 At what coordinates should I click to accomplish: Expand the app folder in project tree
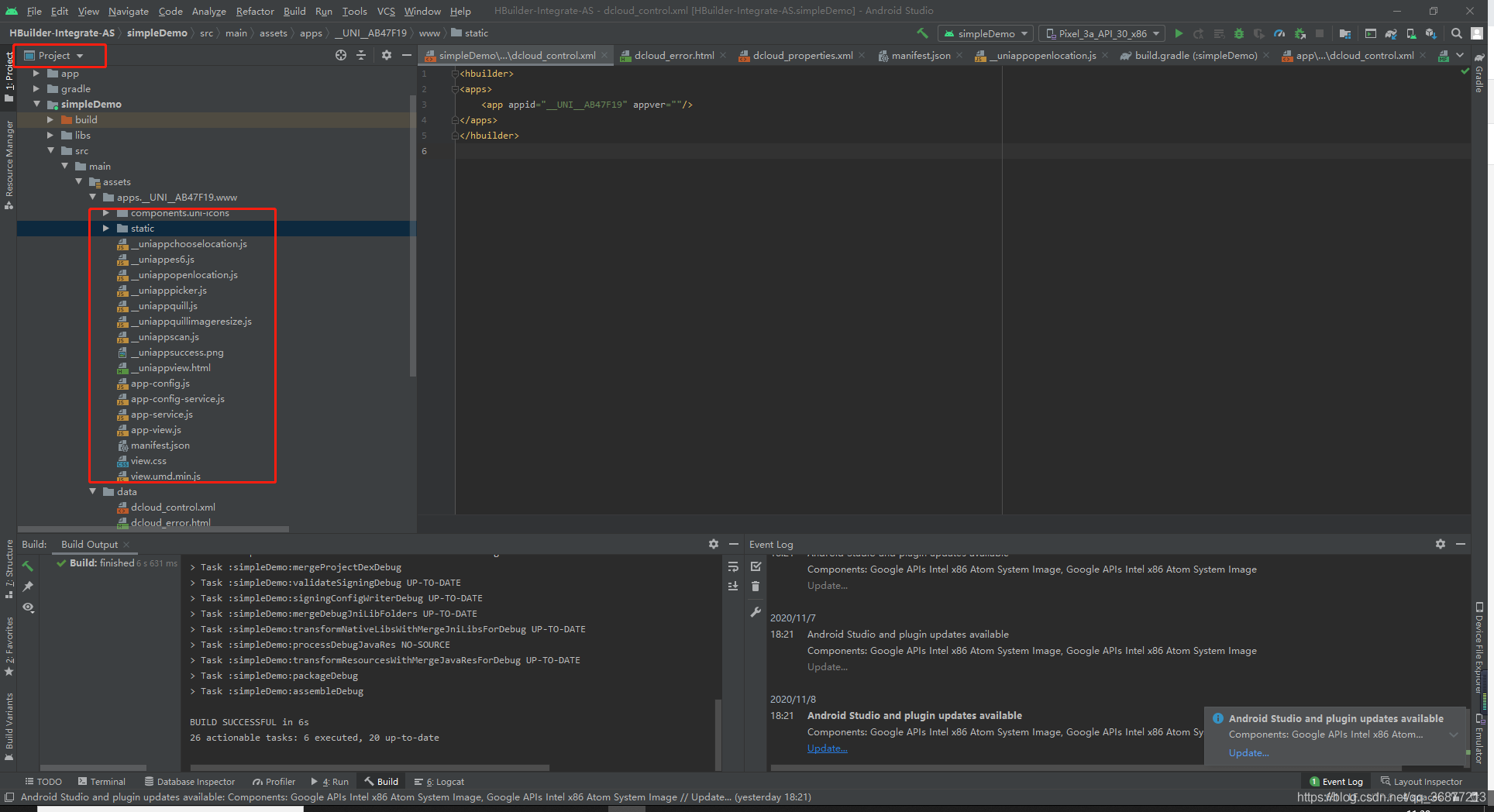point(36,74)
